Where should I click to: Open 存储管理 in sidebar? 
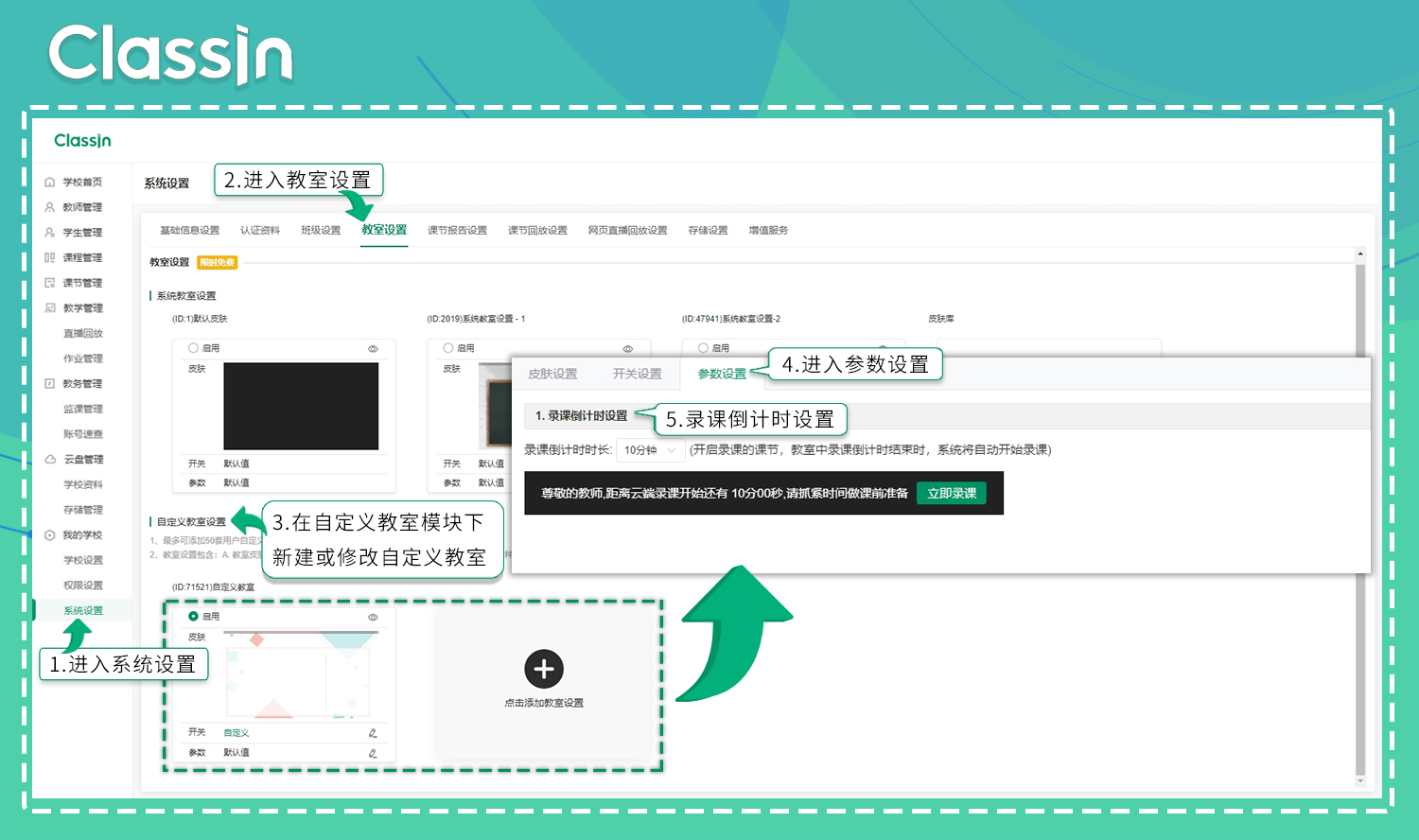click(x=83, y=510)
